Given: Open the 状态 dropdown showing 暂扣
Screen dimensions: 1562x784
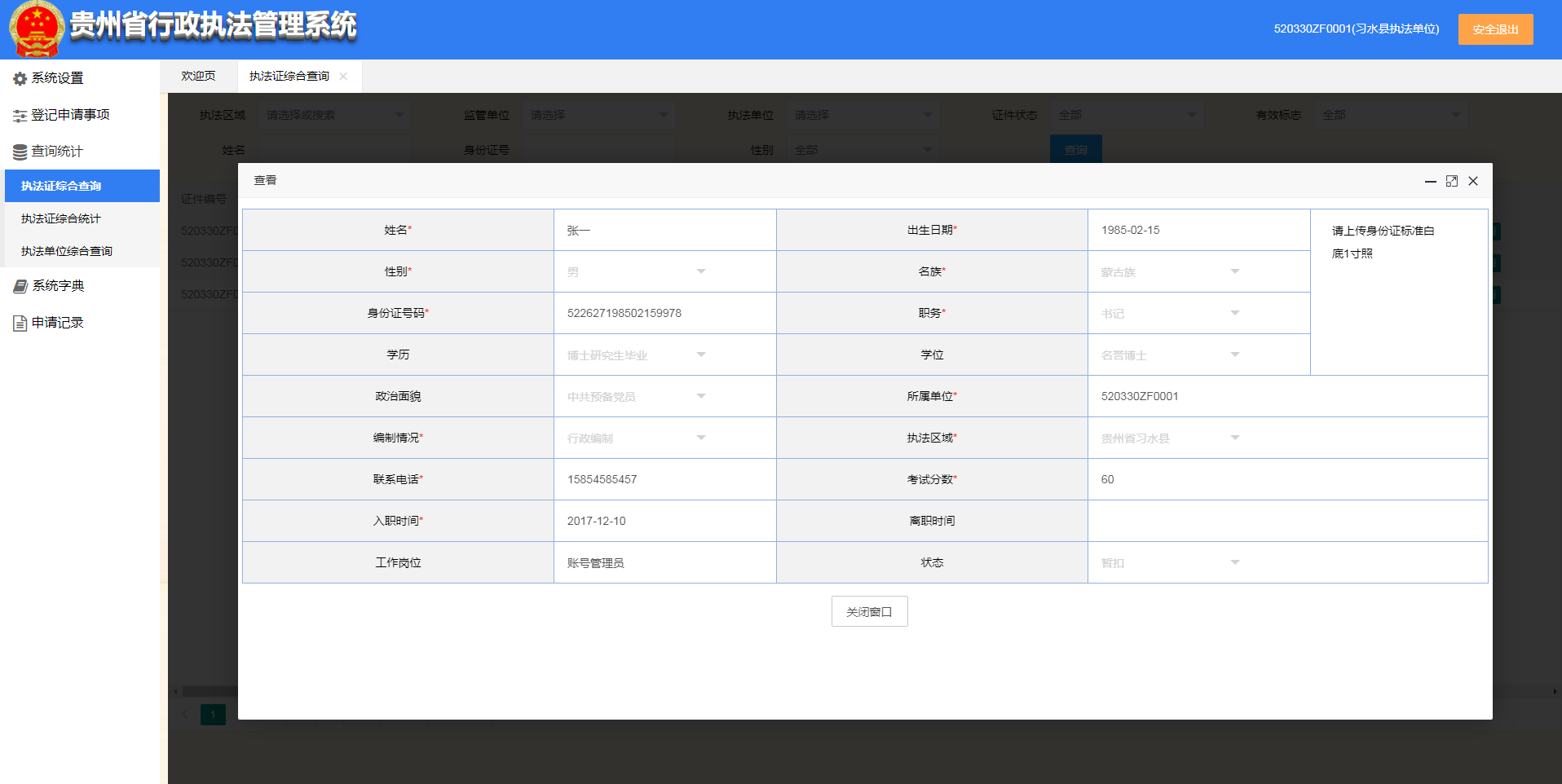Looking at the screenshot, I should tap(1171, 562).
